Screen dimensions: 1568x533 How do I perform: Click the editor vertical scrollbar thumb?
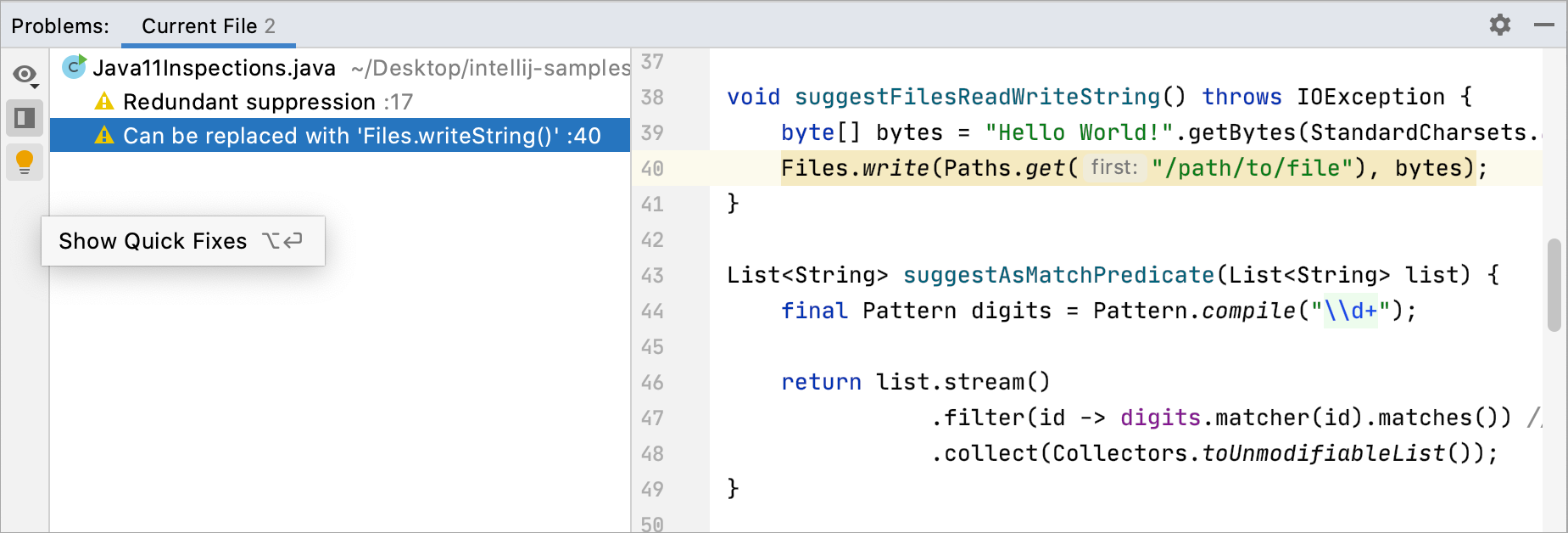click(1554, 285)
